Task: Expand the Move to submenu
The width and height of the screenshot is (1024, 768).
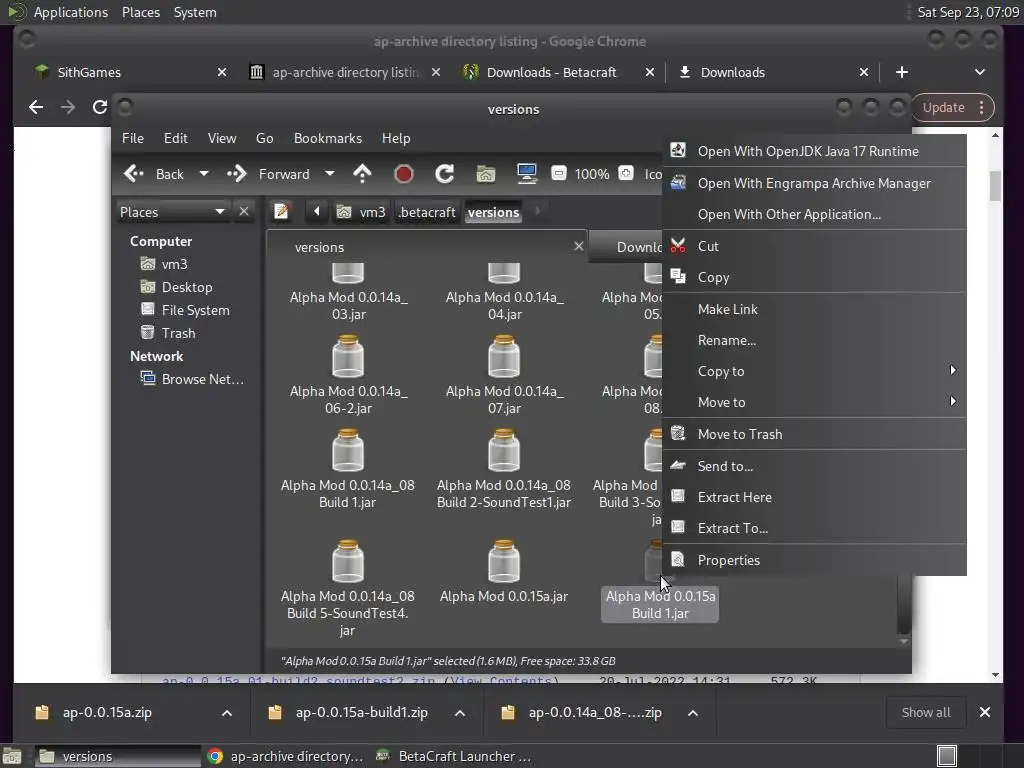Action: (814, 402)
